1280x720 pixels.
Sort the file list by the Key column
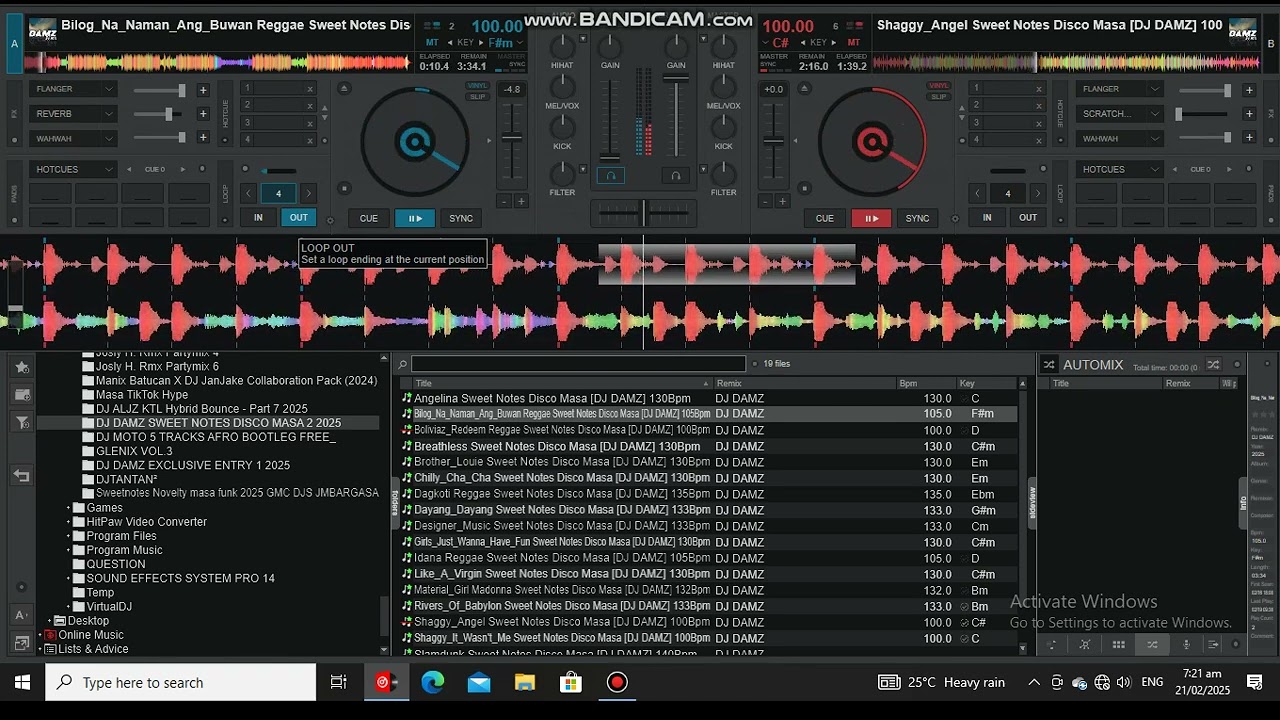[987, 383]
